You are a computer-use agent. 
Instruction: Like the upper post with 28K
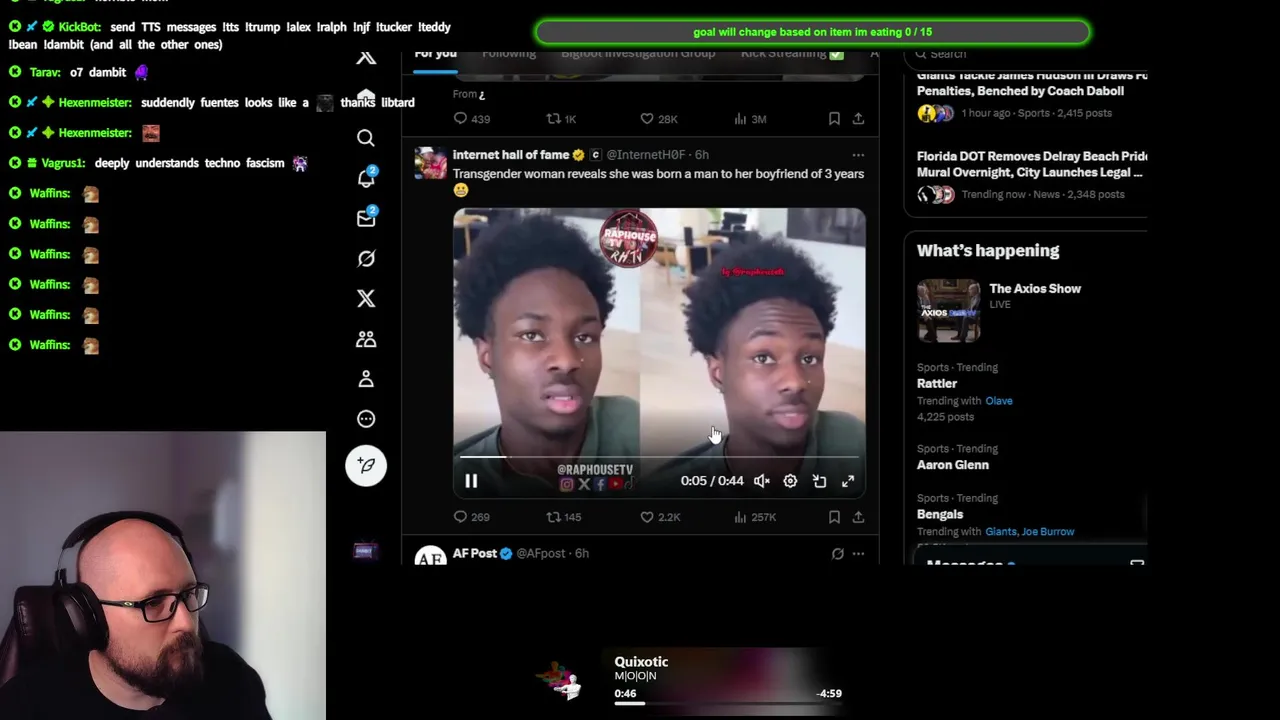659,119
